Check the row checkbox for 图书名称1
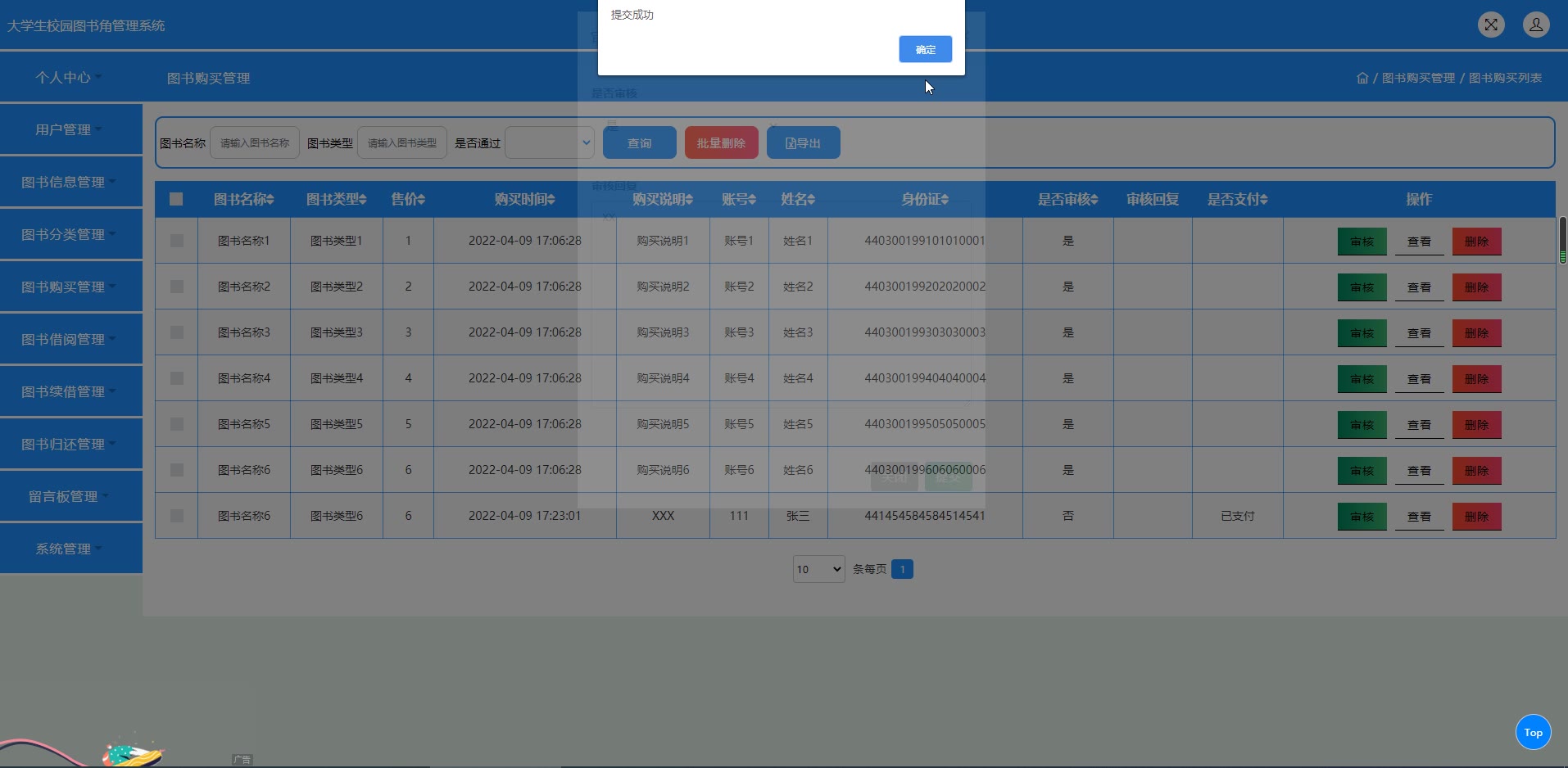This screenshot has height=768, width=1568. [177, 241]
